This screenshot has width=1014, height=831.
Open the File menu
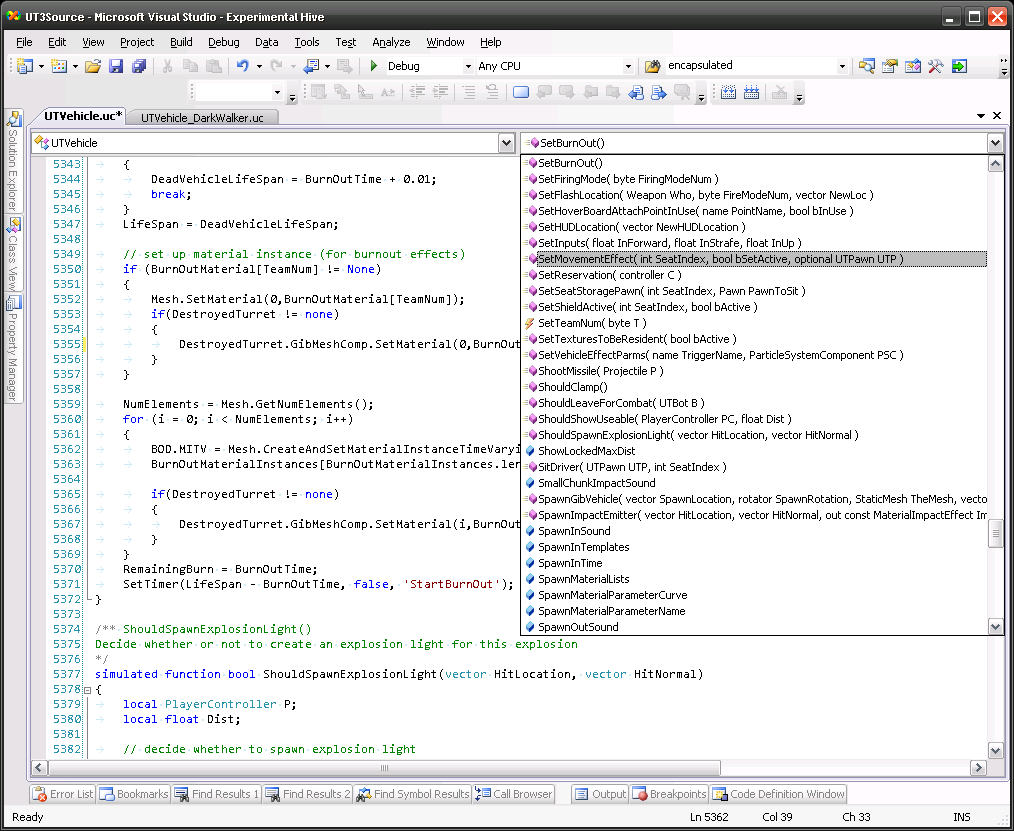pos(24,42)
